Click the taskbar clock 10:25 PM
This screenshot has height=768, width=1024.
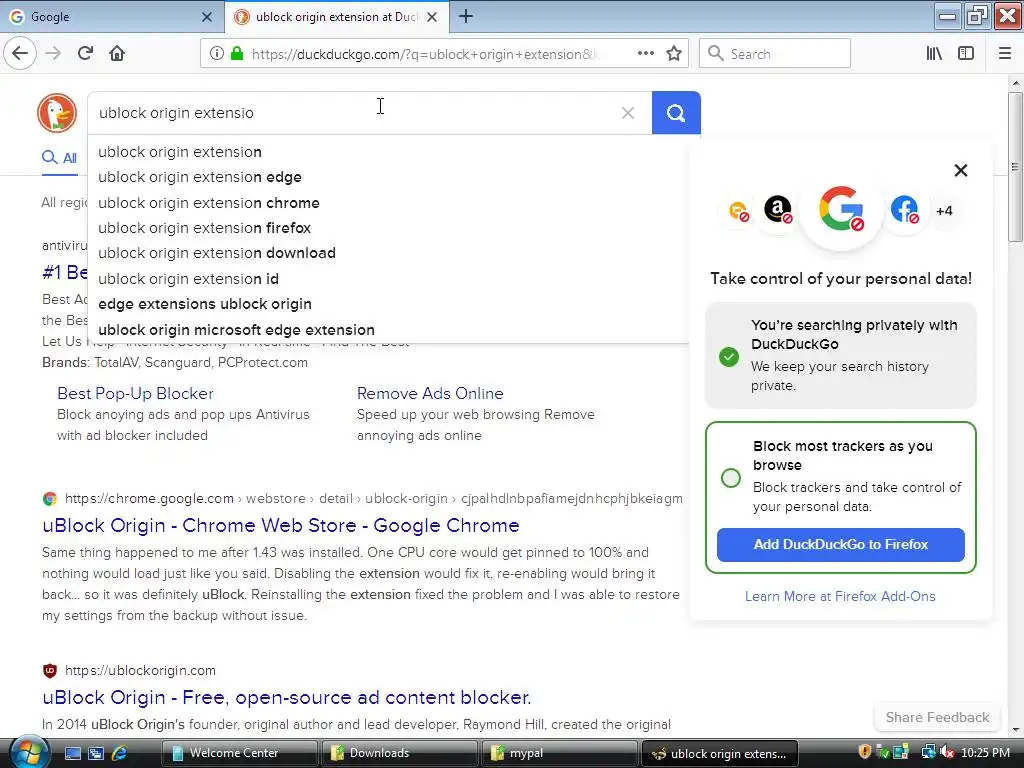click(985, 753)
